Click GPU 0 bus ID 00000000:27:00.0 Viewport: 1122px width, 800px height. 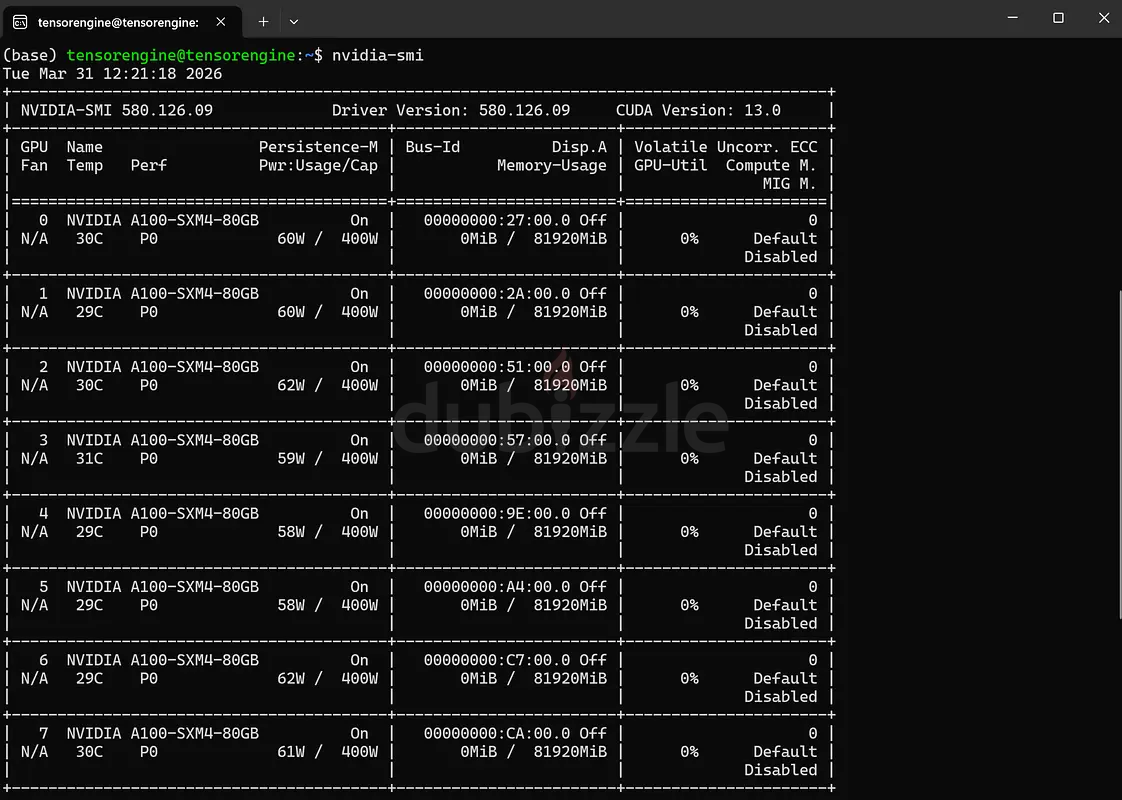click(x=497, y=220)
